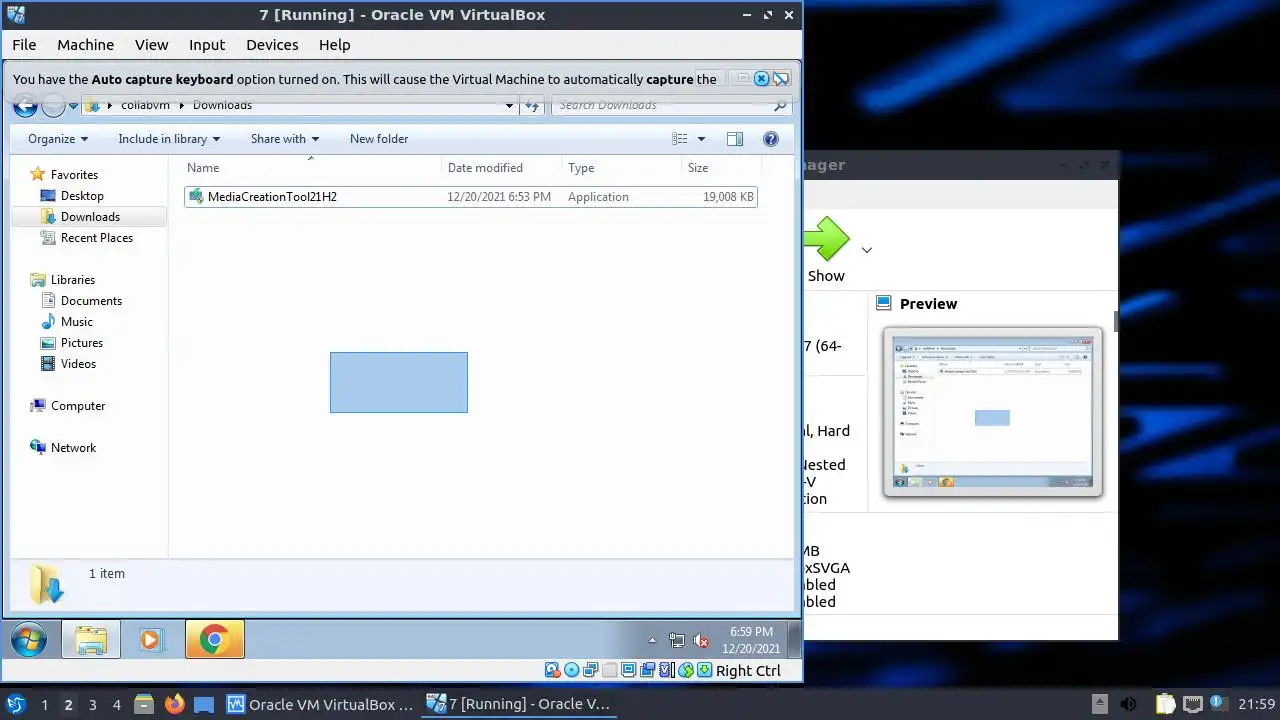The image size is (1280, 720).
Task: Click the Explorer Back arrow button
Action: [26, 106]
